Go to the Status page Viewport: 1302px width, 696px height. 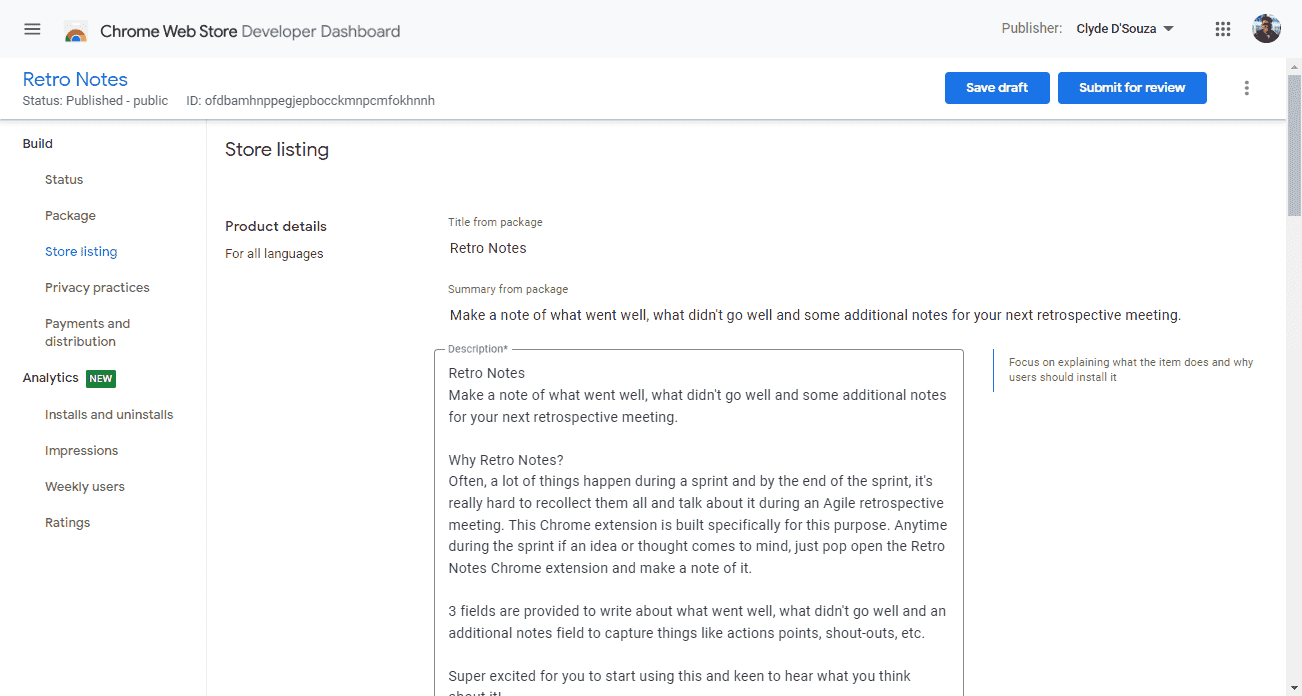tap(64, 180)
